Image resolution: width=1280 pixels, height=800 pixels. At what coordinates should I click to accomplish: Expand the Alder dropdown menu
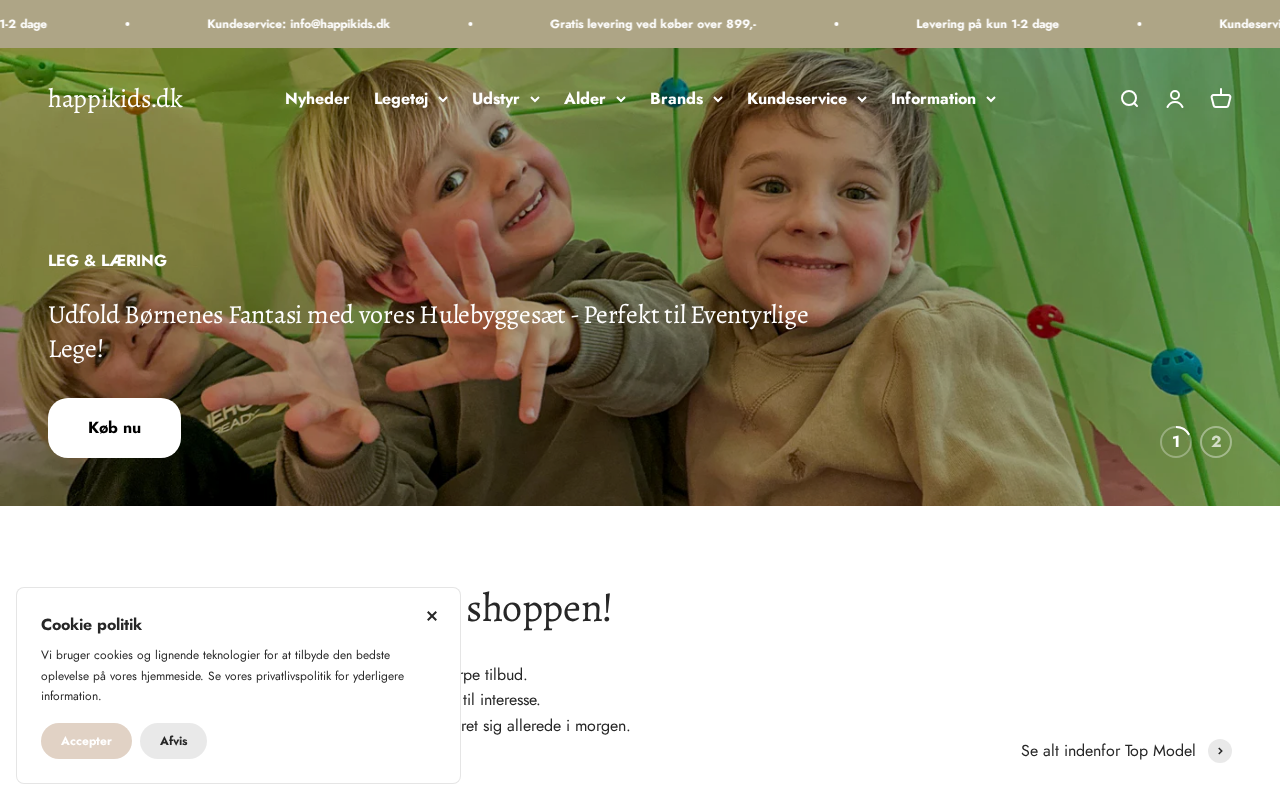(595, 99)
